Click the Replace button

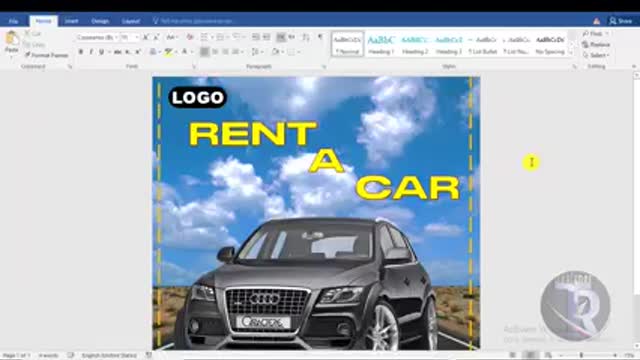(x=596, y=44)
